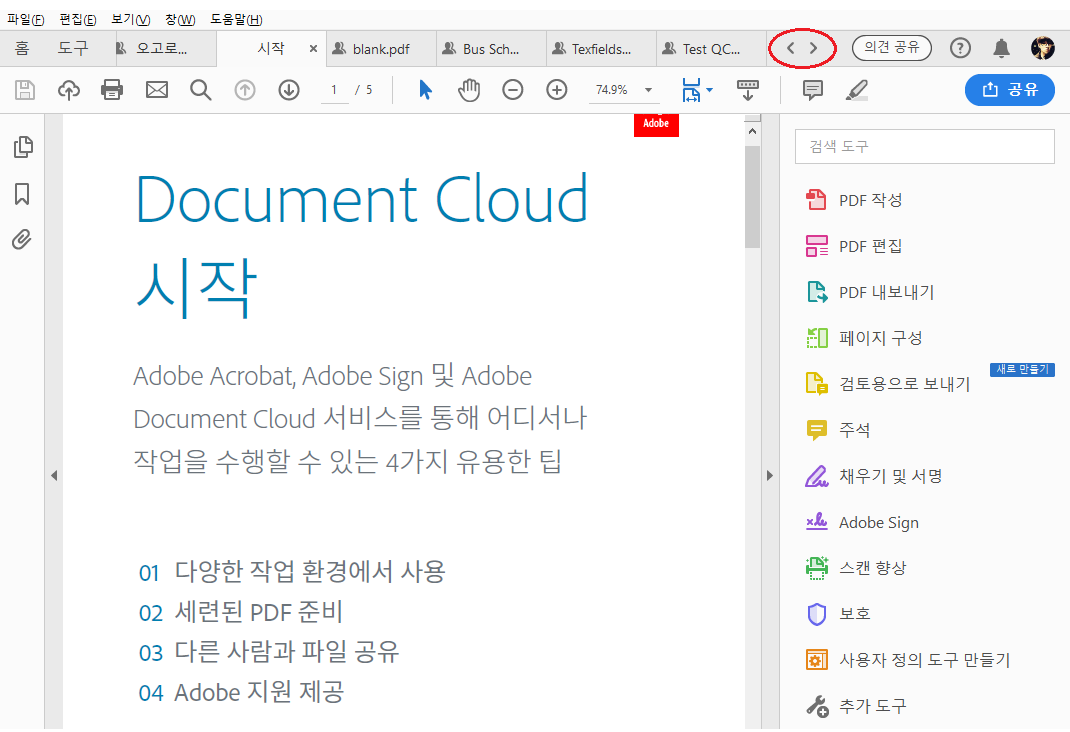
Task: Open the 채우기 및 서명 tool
Action: (x=874, y=476)
